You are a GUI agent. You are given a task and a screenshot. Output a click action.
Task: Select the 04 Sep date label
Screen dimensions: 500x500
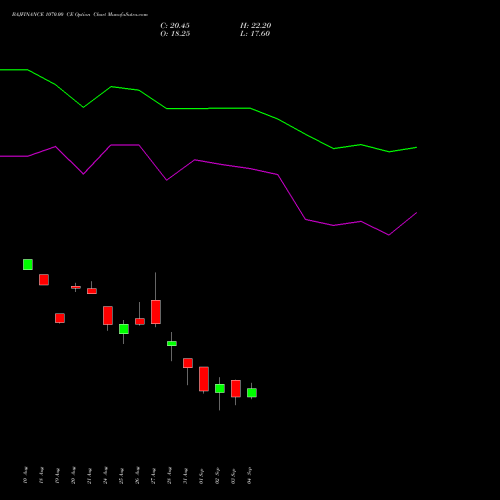pyautogui.click(x=249, y=475)
